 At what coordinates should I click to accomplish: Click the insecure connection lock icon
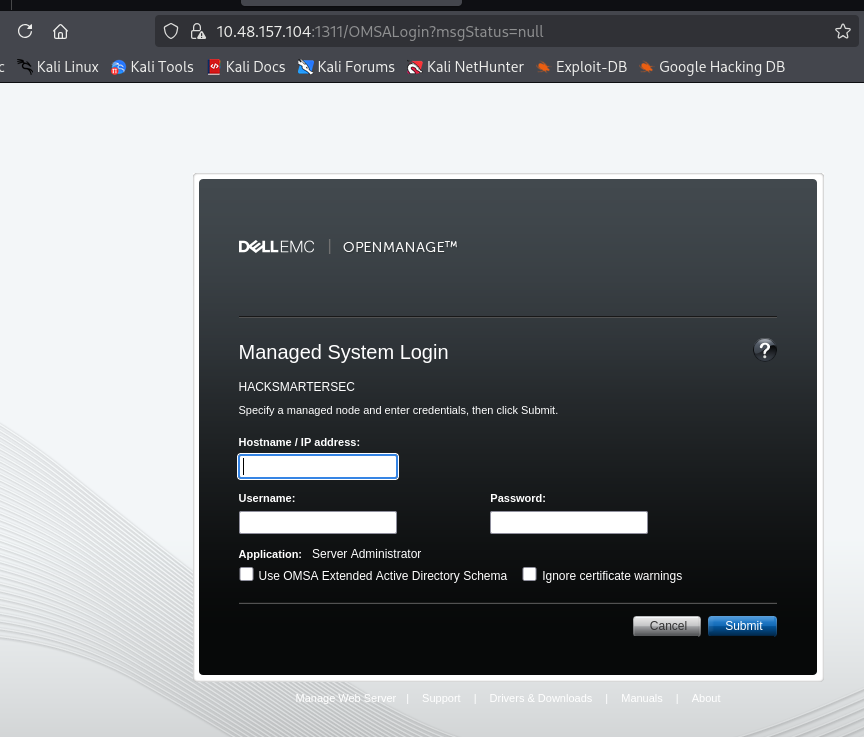point(197,31)
